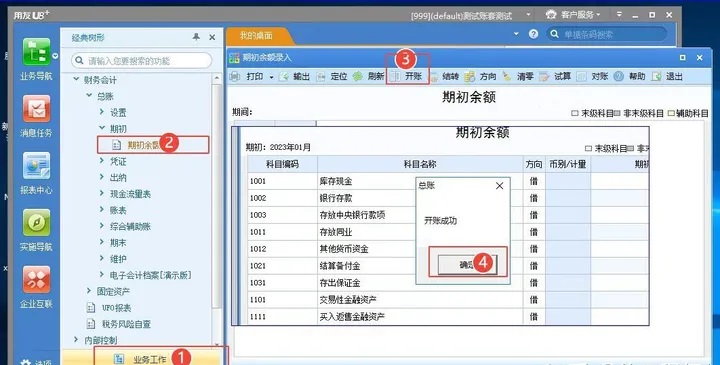Expand the 凭证 tree node
The image size is (720, 365).
pos(102,161)
